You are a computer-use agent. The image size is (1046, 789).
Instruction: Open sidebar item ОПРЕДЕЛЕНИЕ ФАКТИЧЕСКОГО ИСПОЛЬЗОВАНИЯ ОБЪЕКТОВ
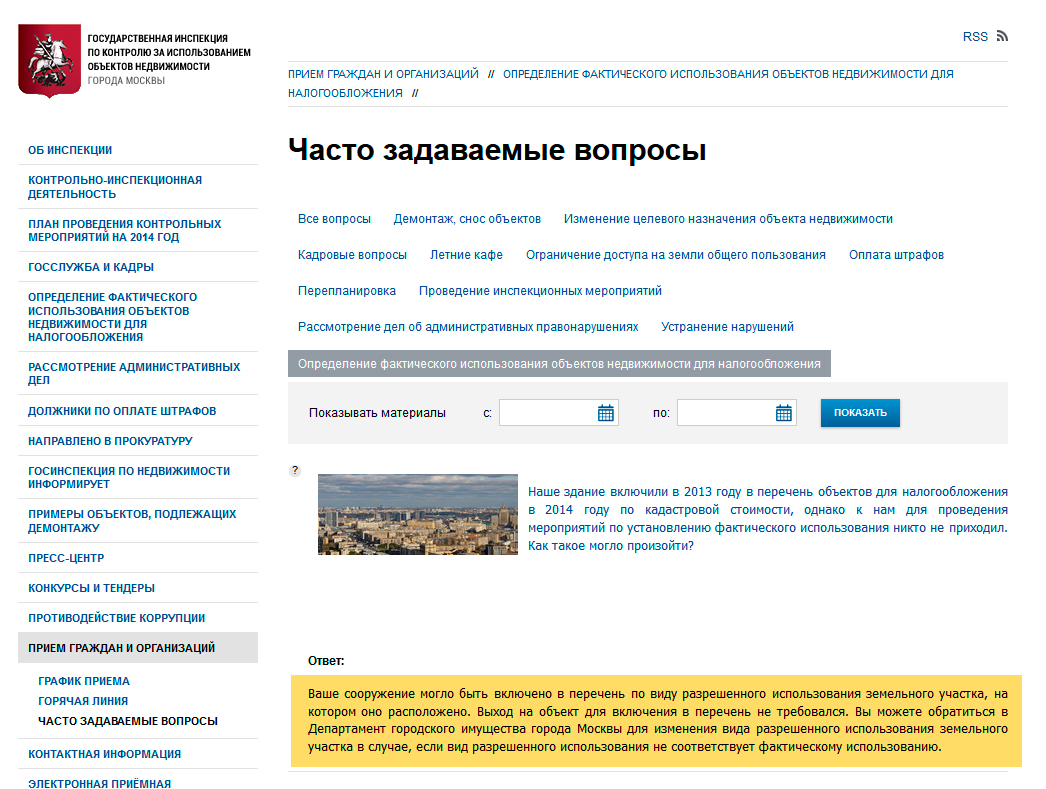click(113, 317)
